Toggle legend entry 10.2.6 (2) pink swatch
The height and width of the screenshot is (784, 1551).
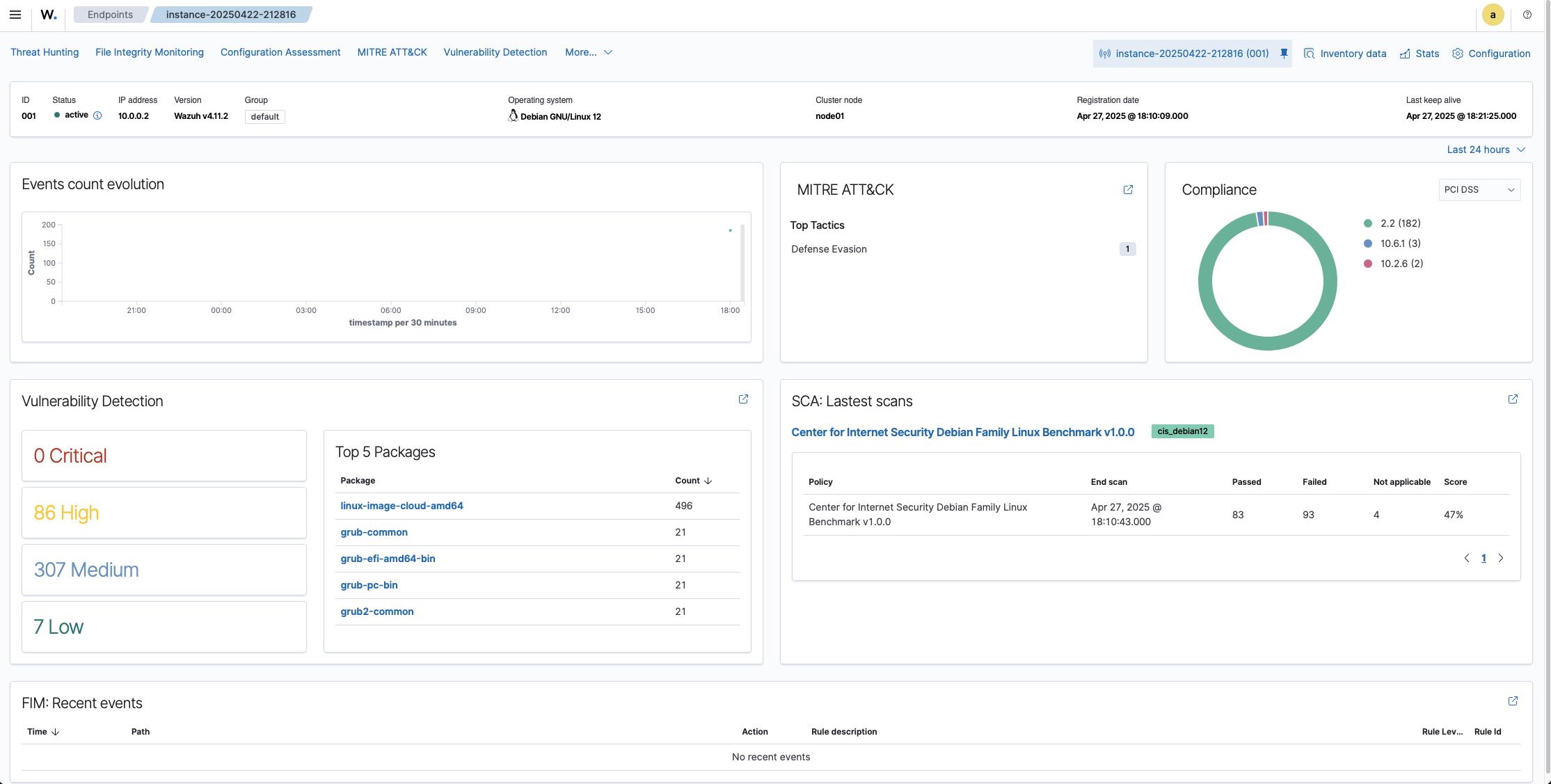tap(1367, 264)
